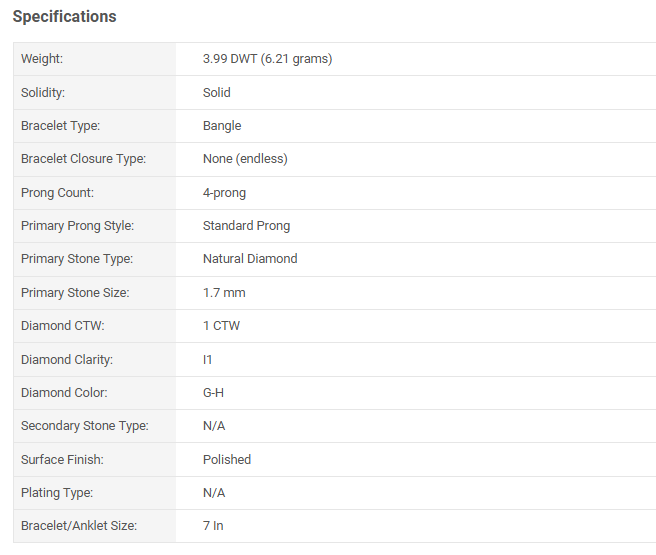Viewport: 656px width, 555px height.
Task: Select the 1.7 mm value
Action: click(224, 293)
